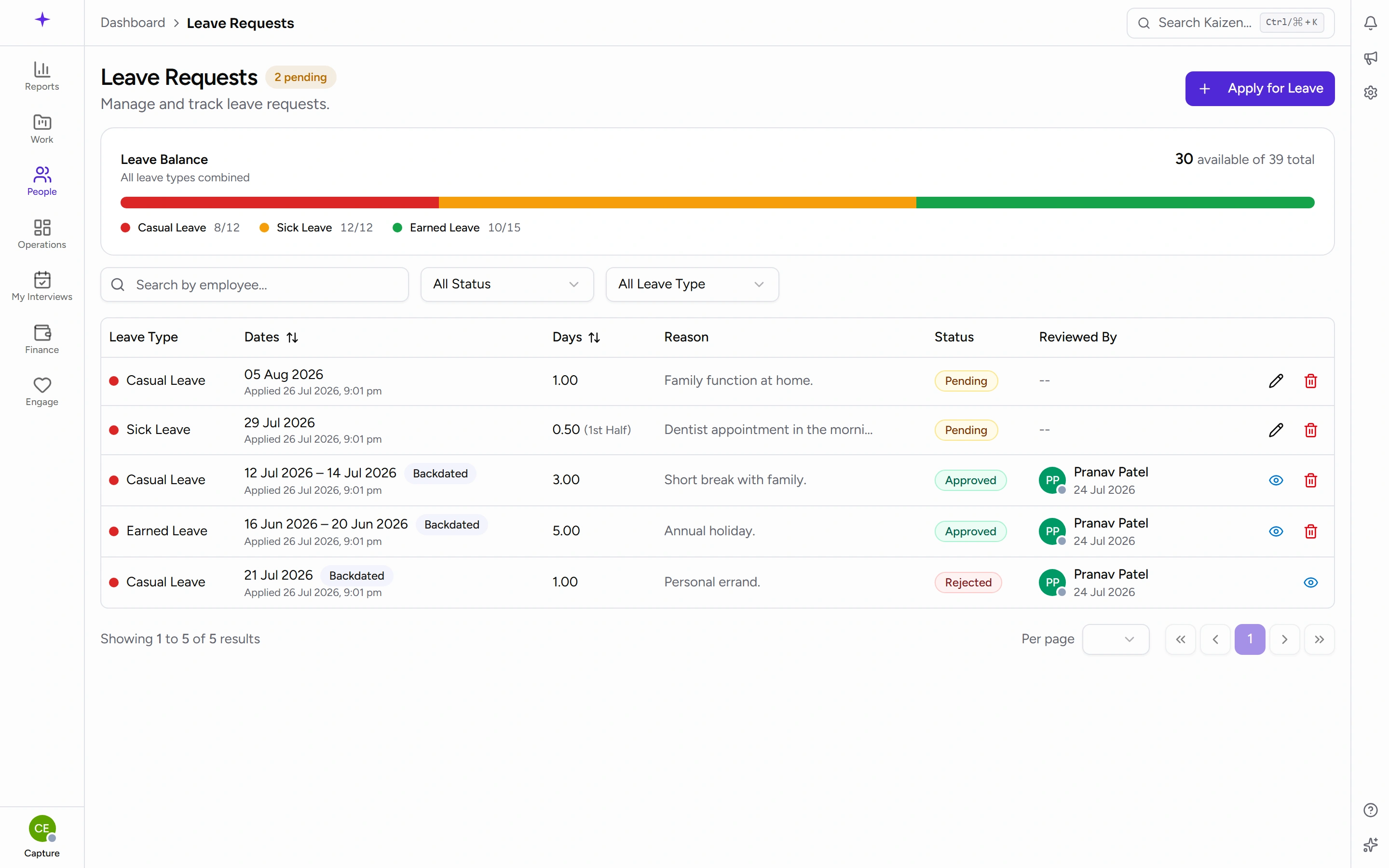Open the Operations section in sidebar
1389x868 pixels.
(x=42, y=234)
